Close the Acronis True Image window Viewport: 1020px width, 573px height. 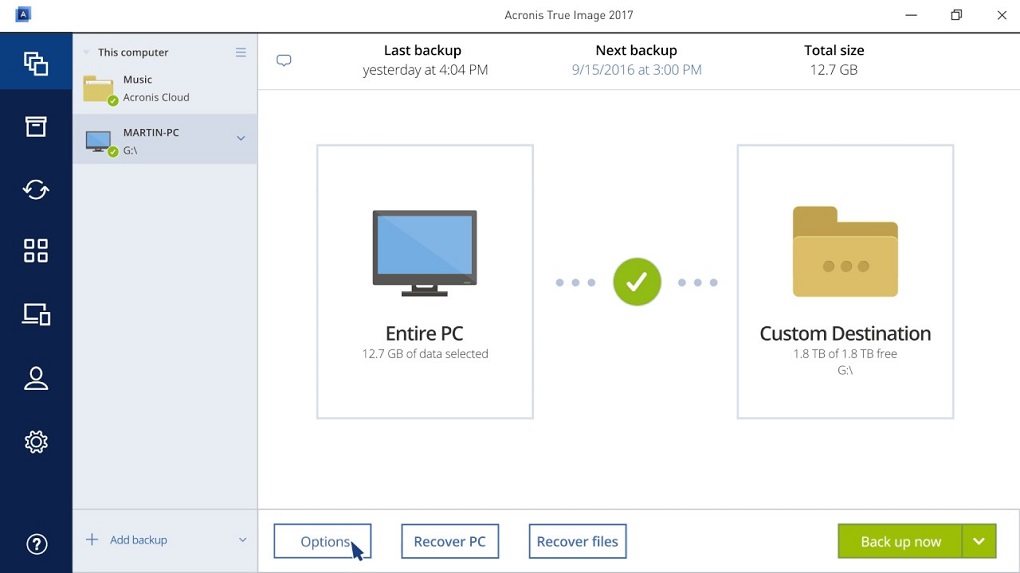click(1002, 15)
